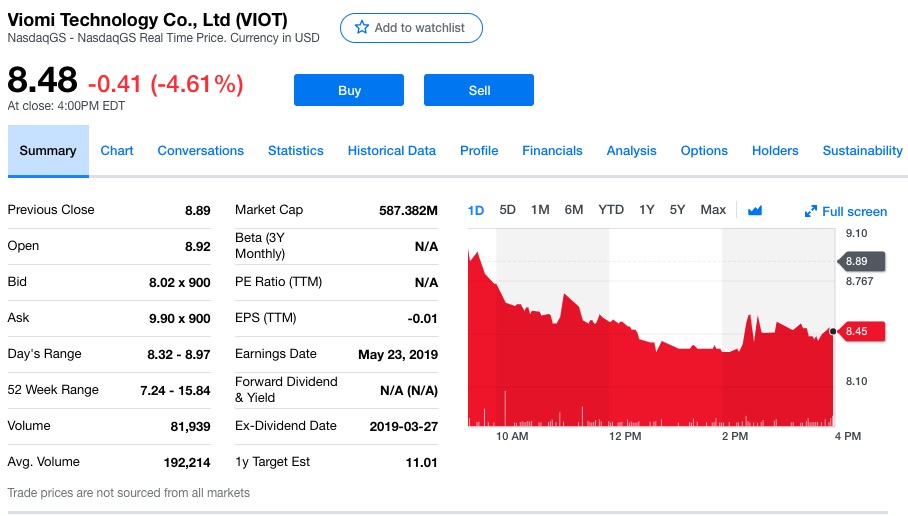Click the Volume value 81,939
Image resolution: width=908 pixels, height=516 pixels.
point(190,426)
